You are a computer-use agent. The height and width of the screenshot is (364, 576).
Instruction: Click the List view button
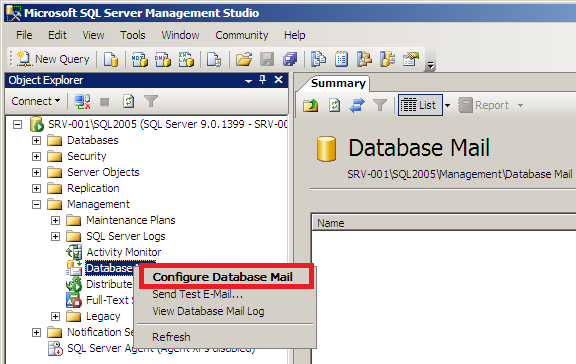(420, 105)
